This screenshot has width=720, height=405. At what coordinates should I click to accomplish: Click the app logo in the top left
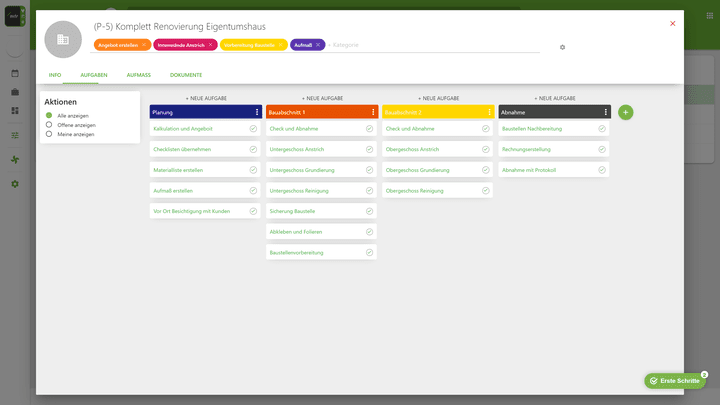[x=15, y=16]
